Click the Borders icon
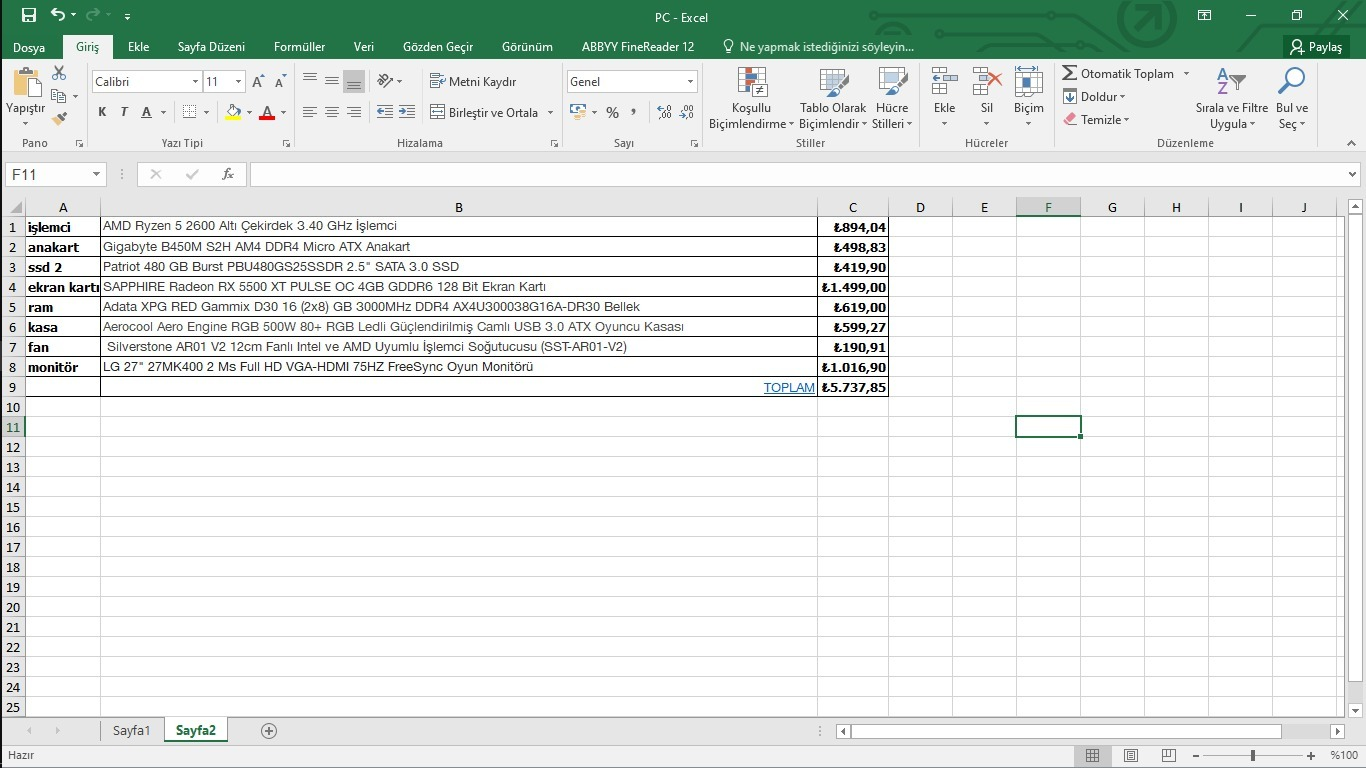This screenshot has width=1366, height=768. (190, 112)
